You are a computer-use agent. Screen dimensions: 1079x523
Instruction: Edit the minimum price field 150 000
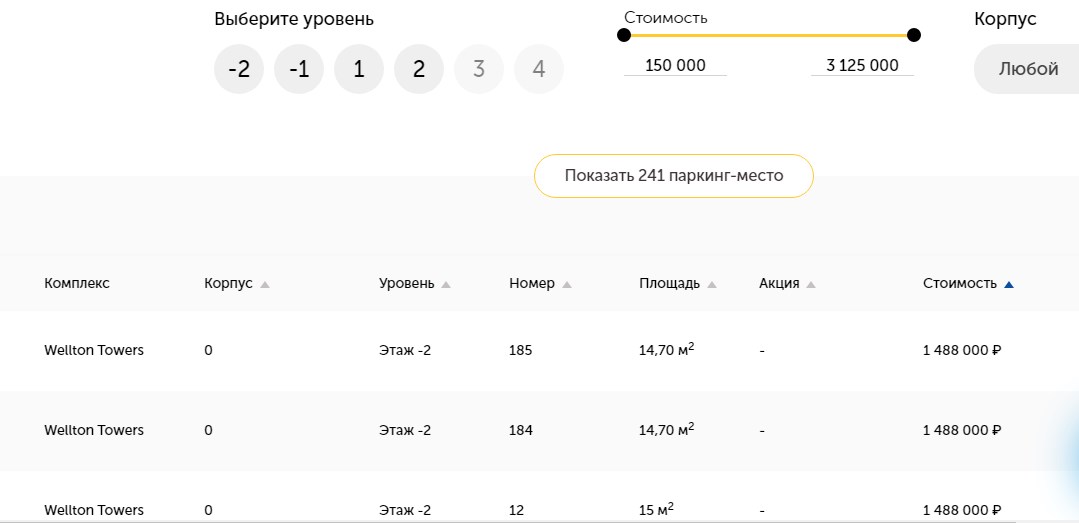675,65
